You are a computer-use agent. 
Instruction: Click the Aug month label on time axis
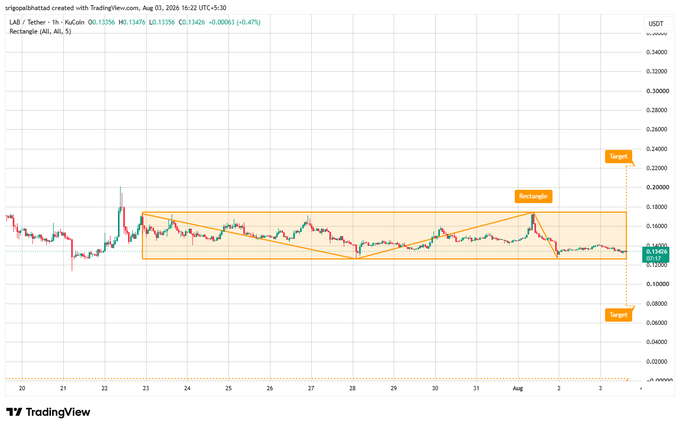pos(518,388)
